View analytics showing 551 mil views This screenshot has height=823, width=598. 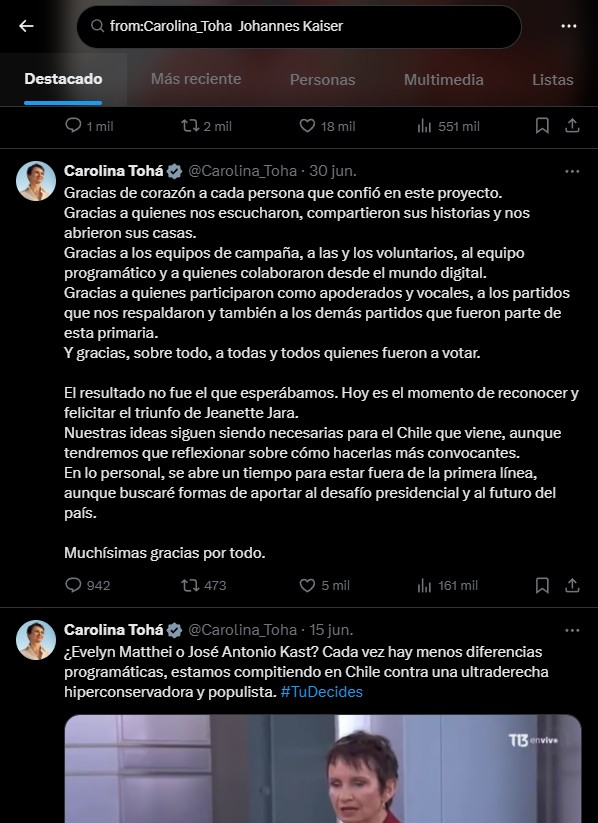(448, 126)
